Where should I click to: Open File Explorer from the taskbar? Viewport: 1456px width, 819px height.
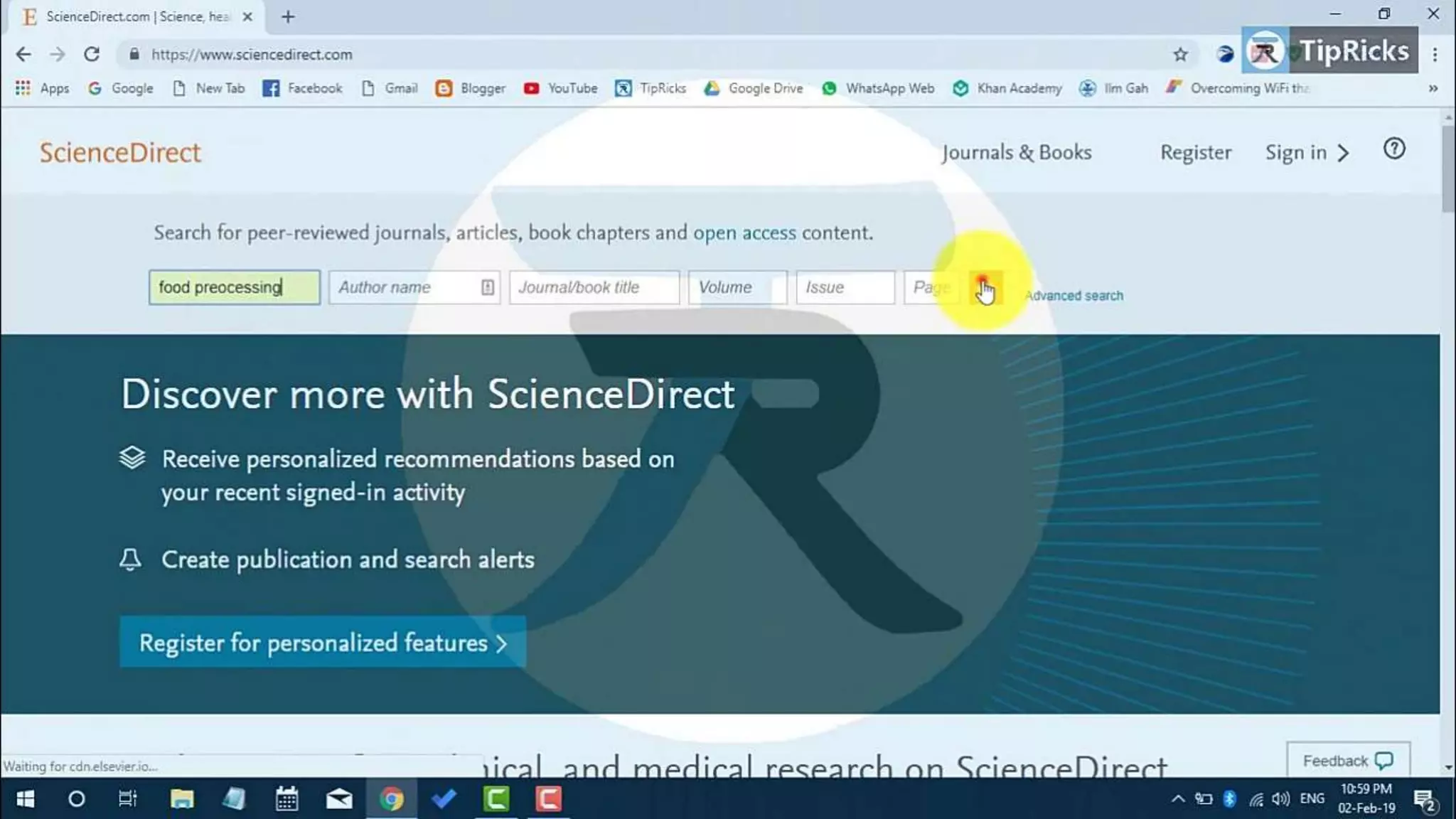(182, 799)
